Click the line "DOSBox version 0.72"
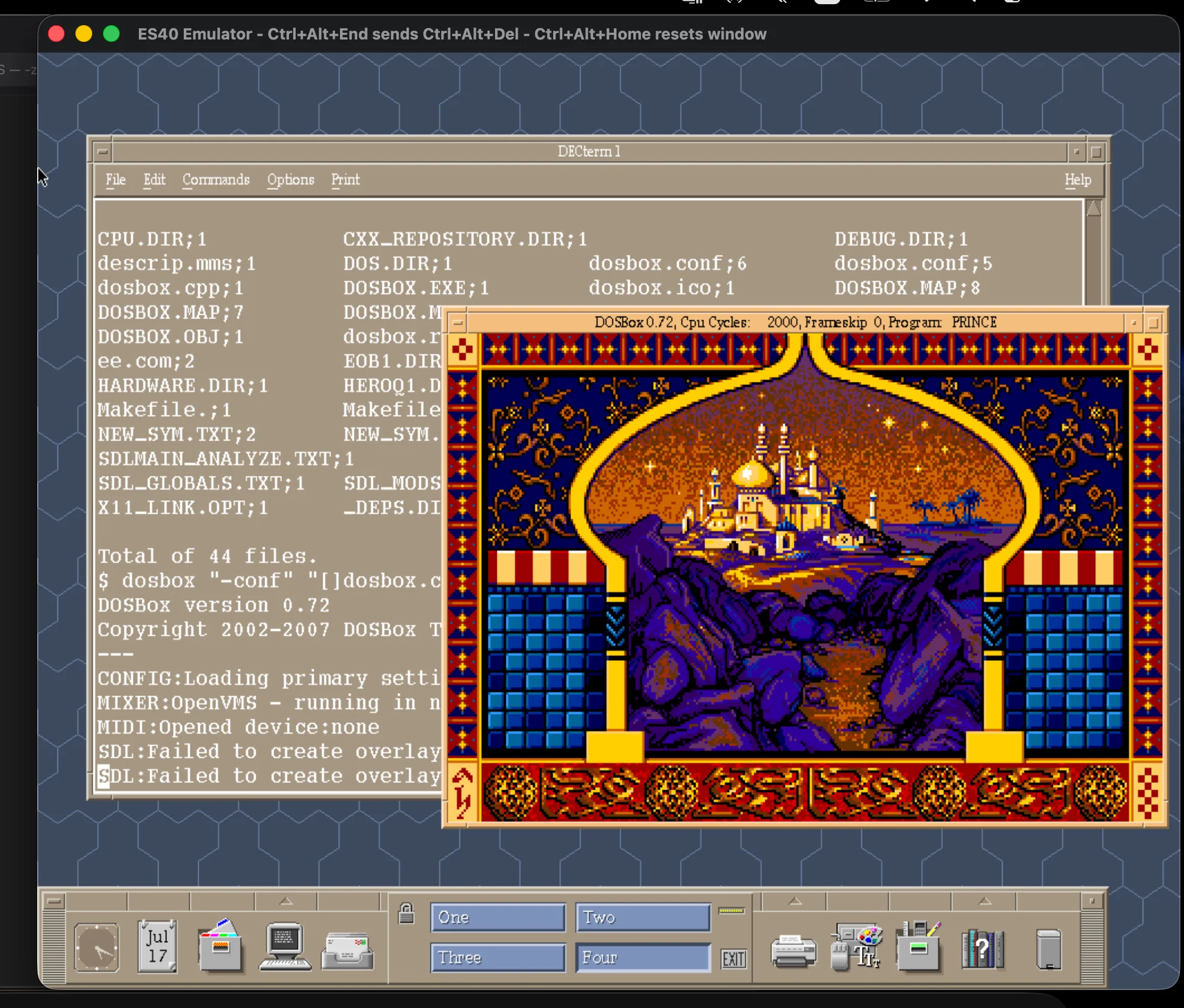The height and width of the screenshot is (1008, 1184). (214, 606)
